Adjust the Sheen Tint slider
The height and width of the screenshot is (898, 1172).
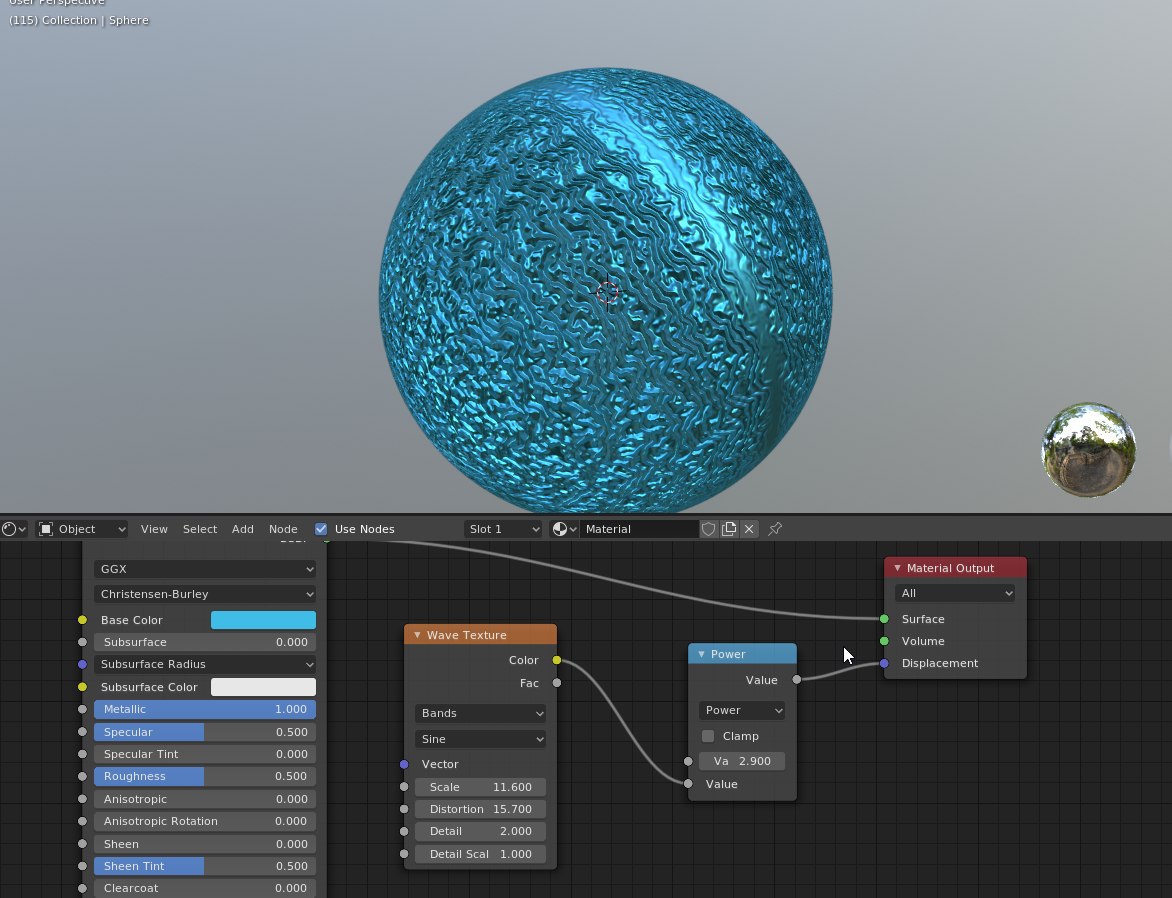(205, 866)
